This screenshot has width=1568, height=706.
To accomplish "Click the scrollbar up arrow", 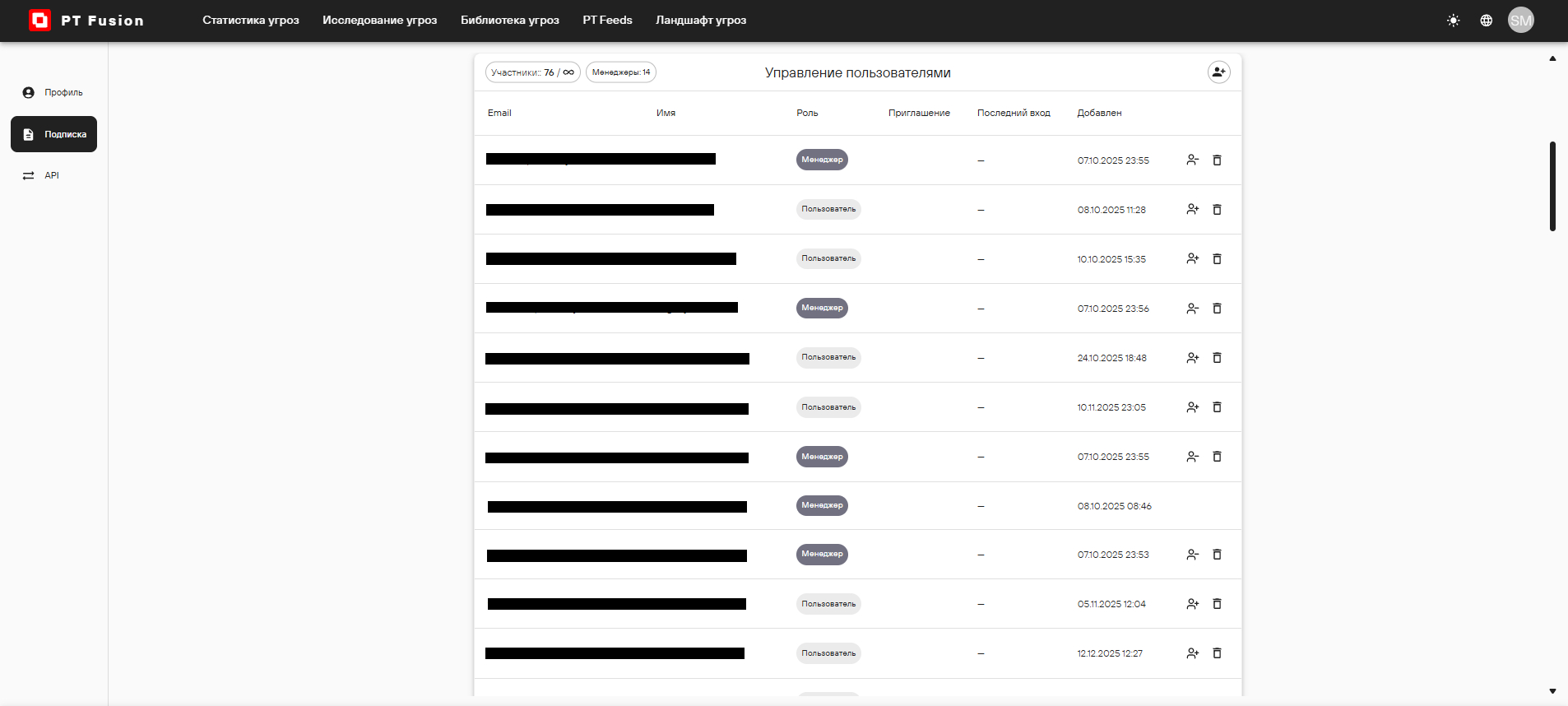I will point(1552,58).
